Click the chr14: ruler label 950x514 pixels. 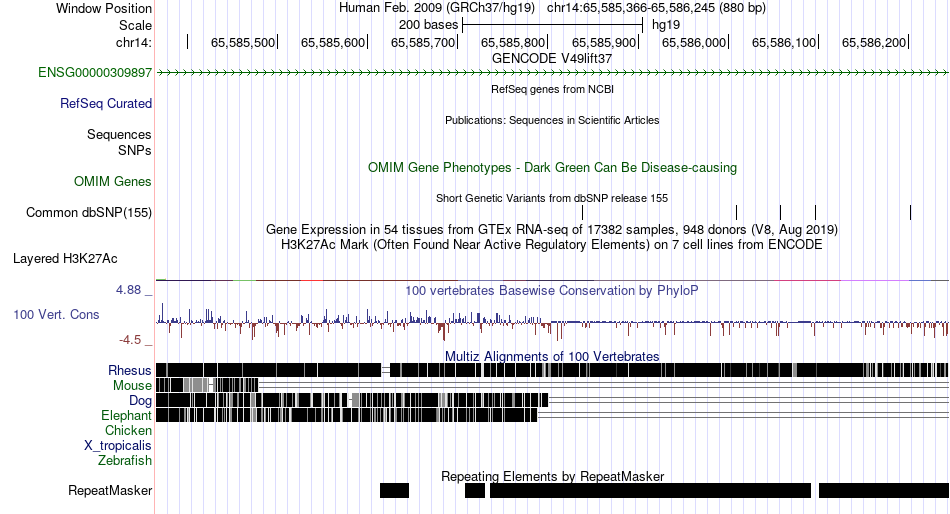tap(133, 42)
